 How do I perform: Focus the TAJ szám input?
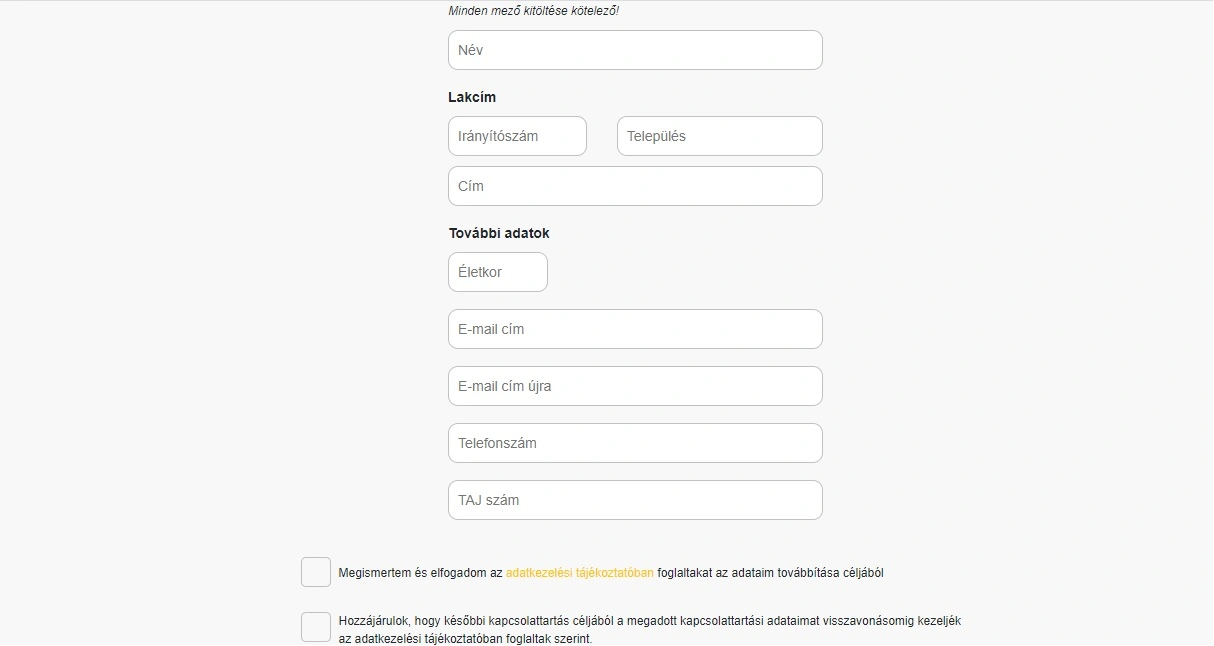(635, 500)
